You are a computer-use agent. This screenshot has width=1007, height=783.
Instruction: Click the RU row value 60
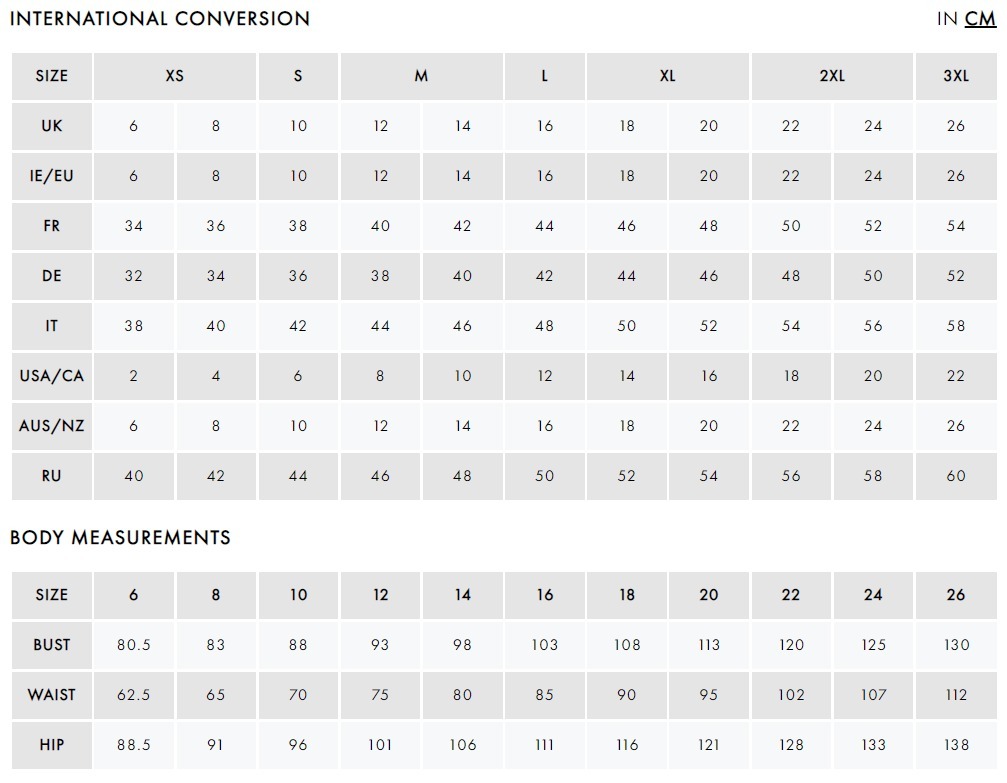956,476
